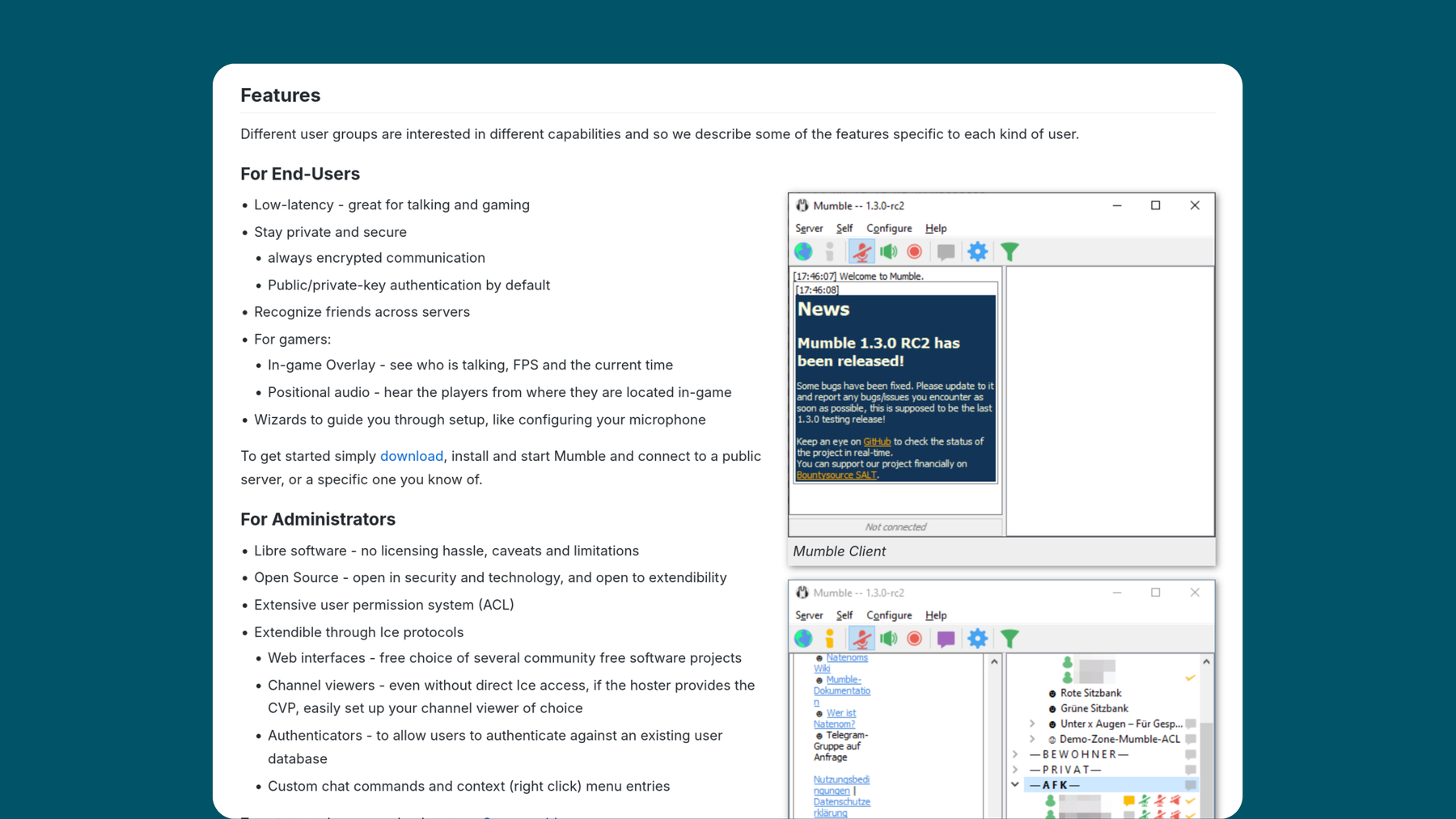Click the grey chat comment icon in upper window
Screen dimensions: 1456x819
(x=946, y=252)
